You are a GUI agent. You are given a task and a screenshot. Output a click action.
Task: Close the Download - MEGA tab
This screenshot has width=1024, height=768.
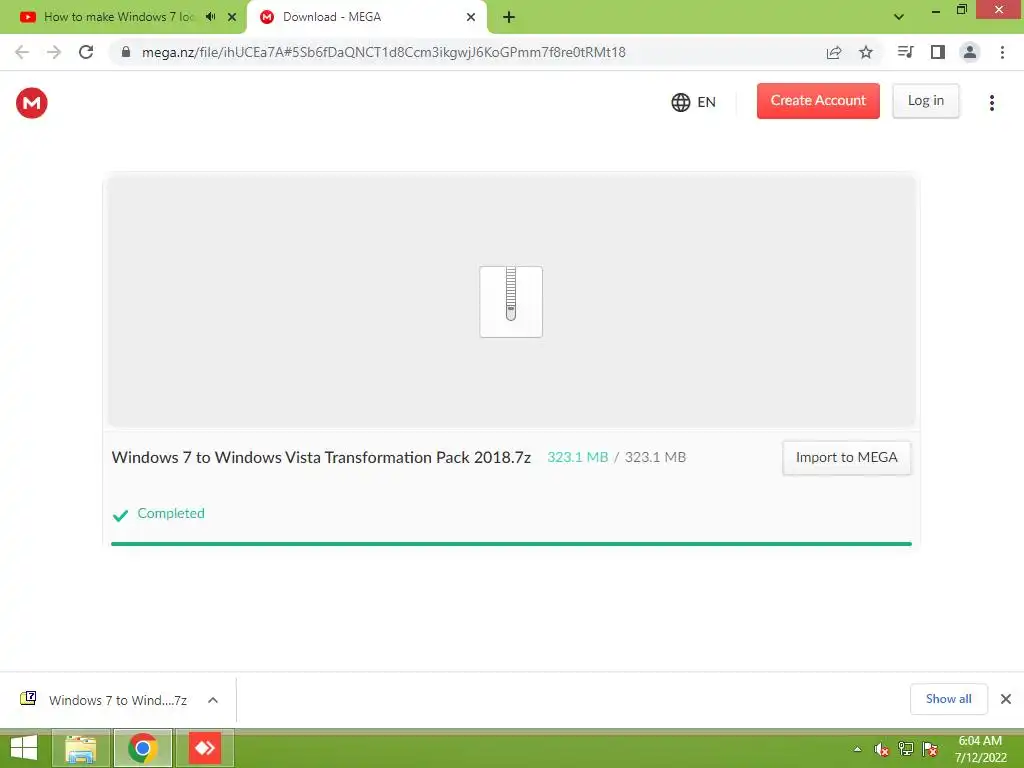(x=471, y=17)
